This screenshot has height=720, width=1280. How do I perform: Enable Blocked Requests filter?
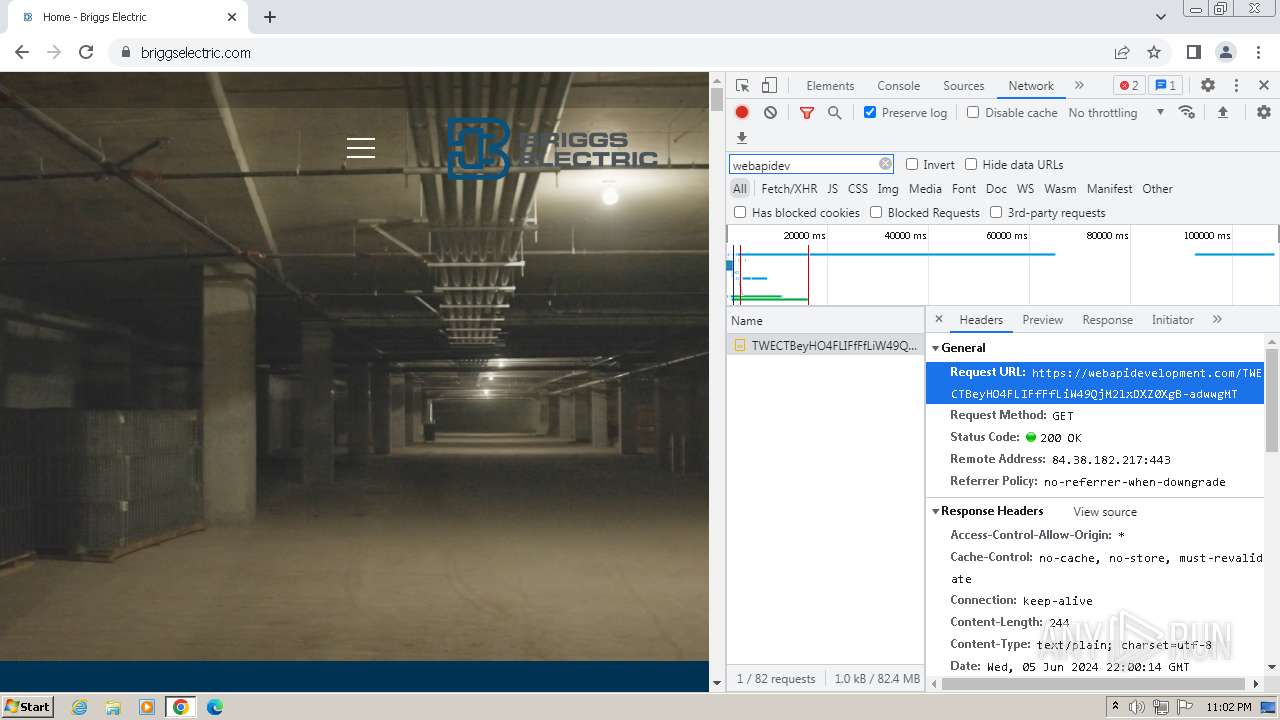coord(876,212)
